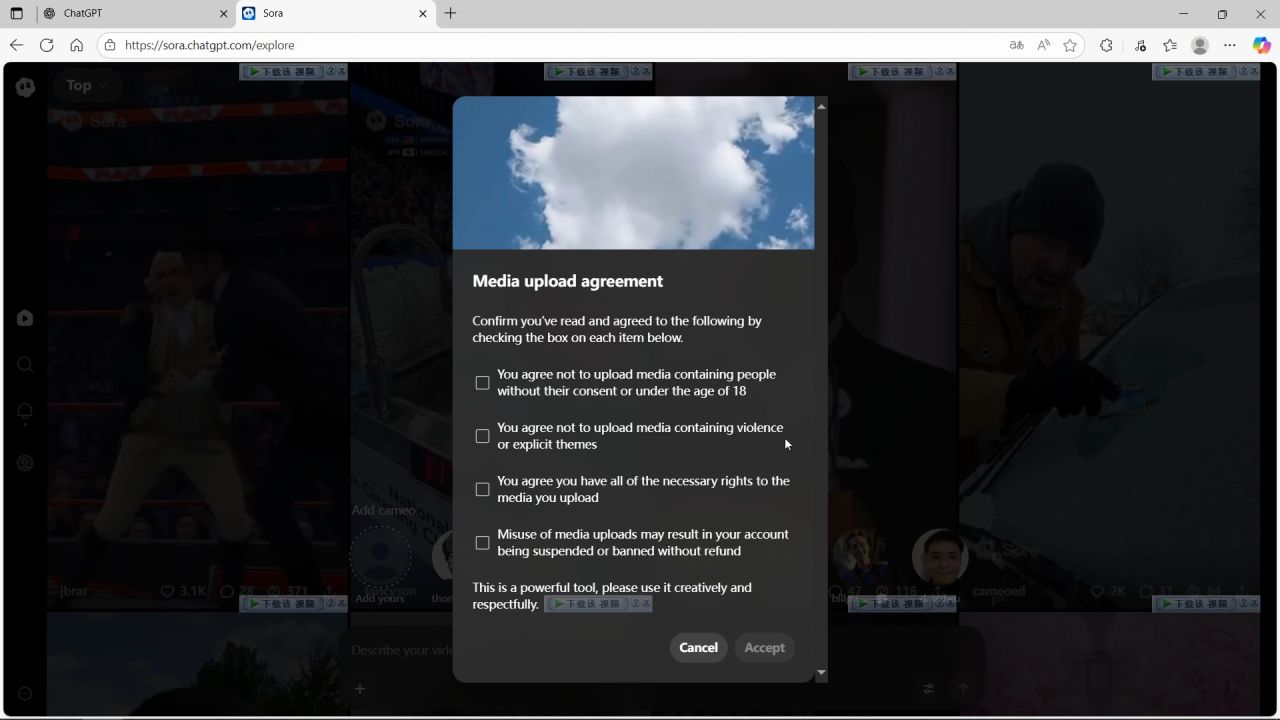Open the Top feed dropdown
Viewport: 1280px width, 720px height.
click(x=85, y=86)
